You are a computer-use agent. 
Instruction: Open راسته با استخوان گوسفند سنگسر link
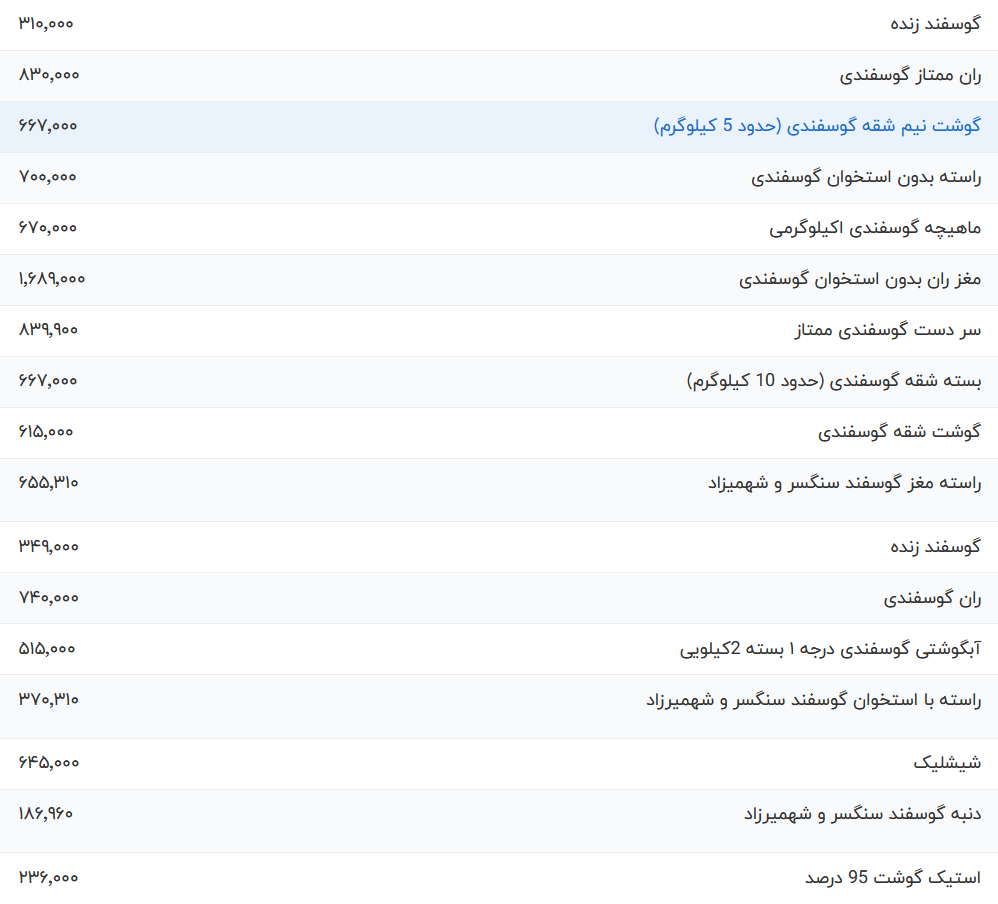click(813, 700)
